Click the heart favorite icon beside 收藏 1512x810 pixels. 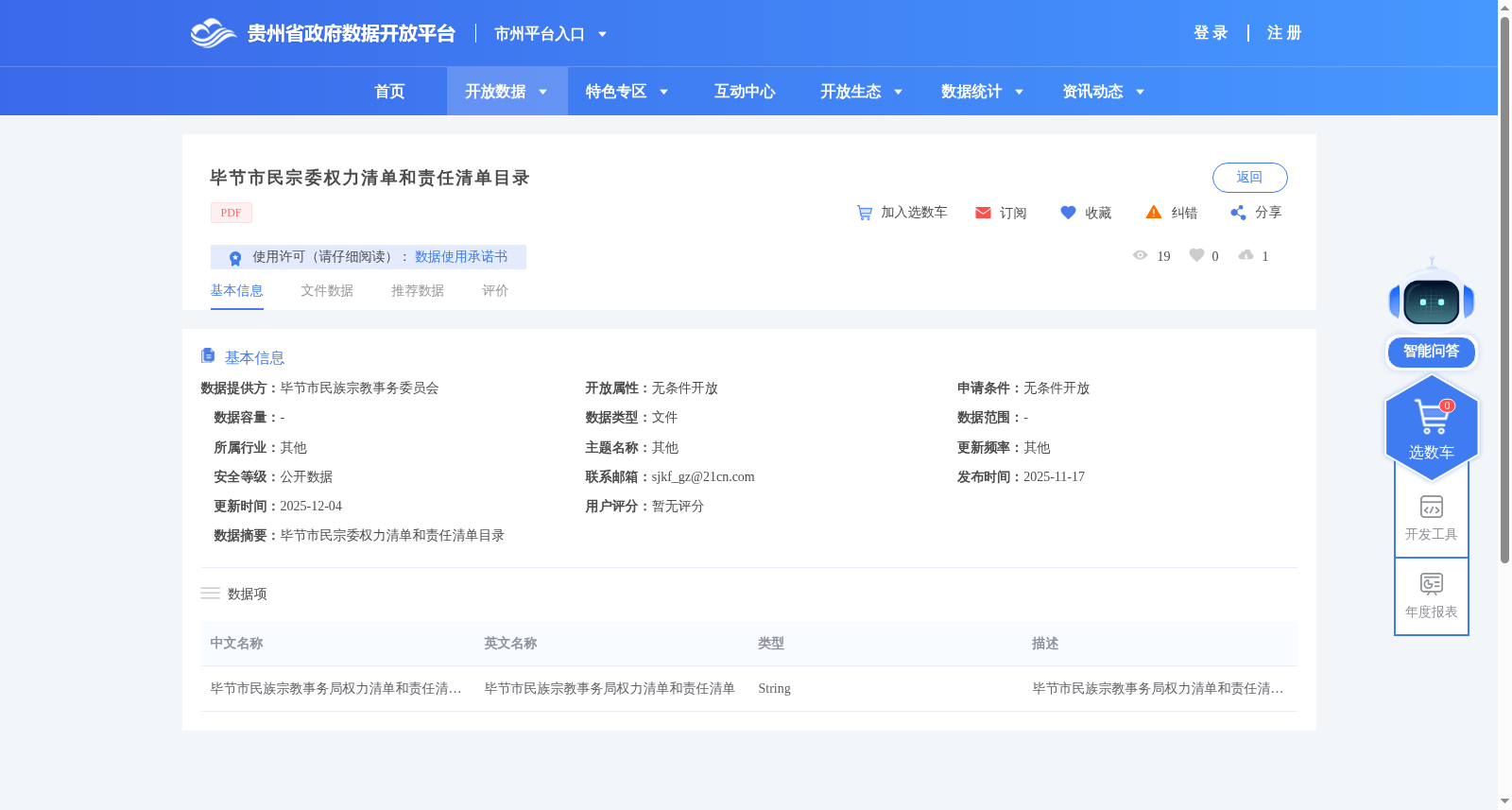click(x=1068, y=213)
